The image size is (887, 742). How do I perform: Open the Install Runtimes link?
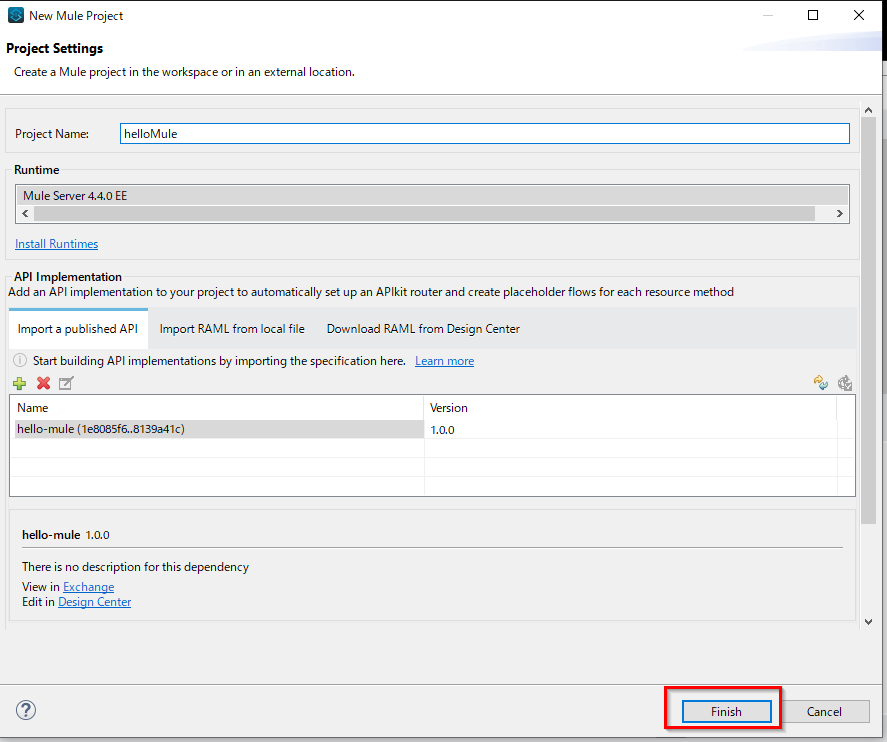click(56, 243)
